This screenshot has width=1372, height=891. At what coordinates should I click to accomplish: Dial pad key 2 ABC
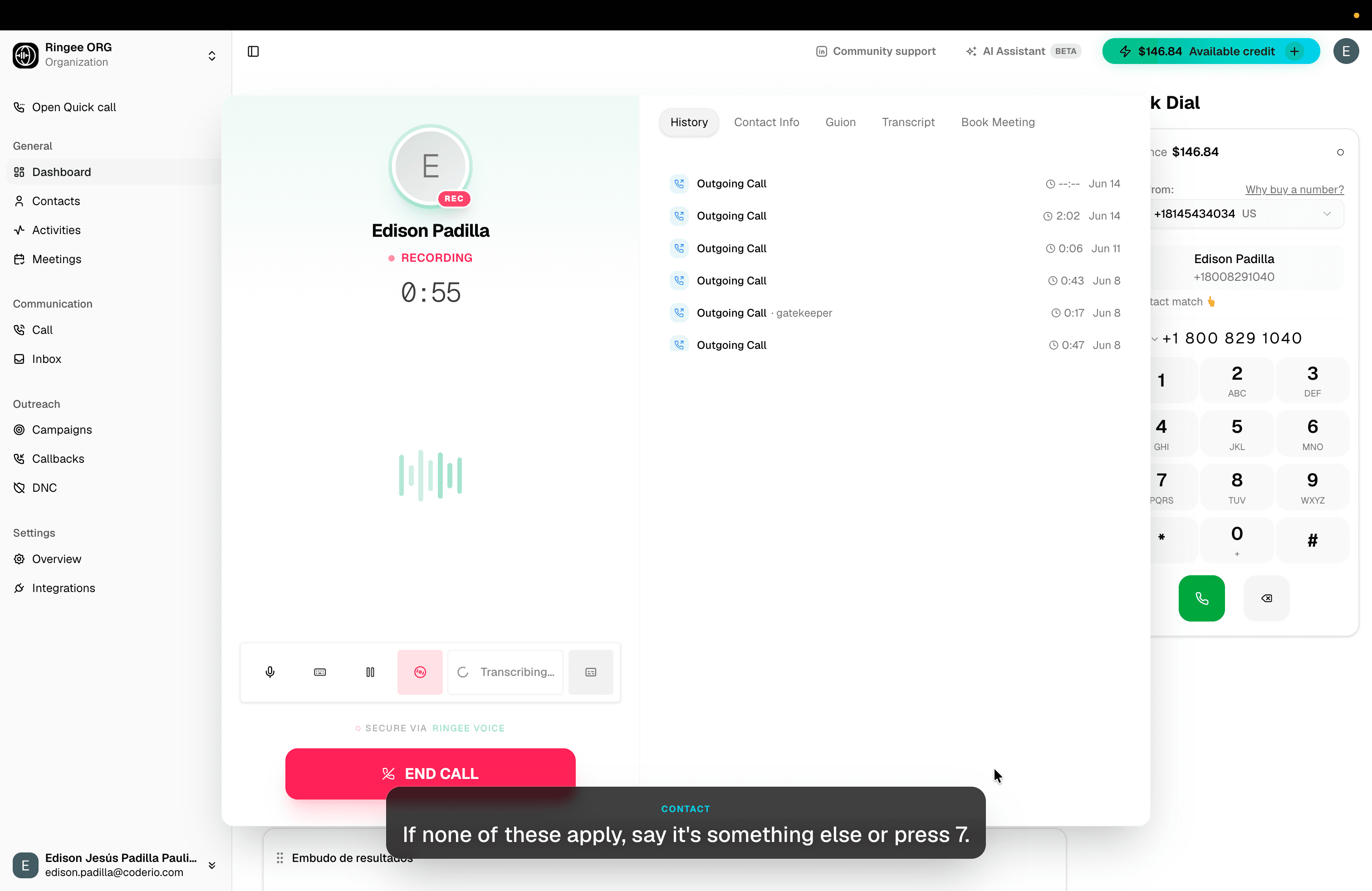(x=1236, y=380)
